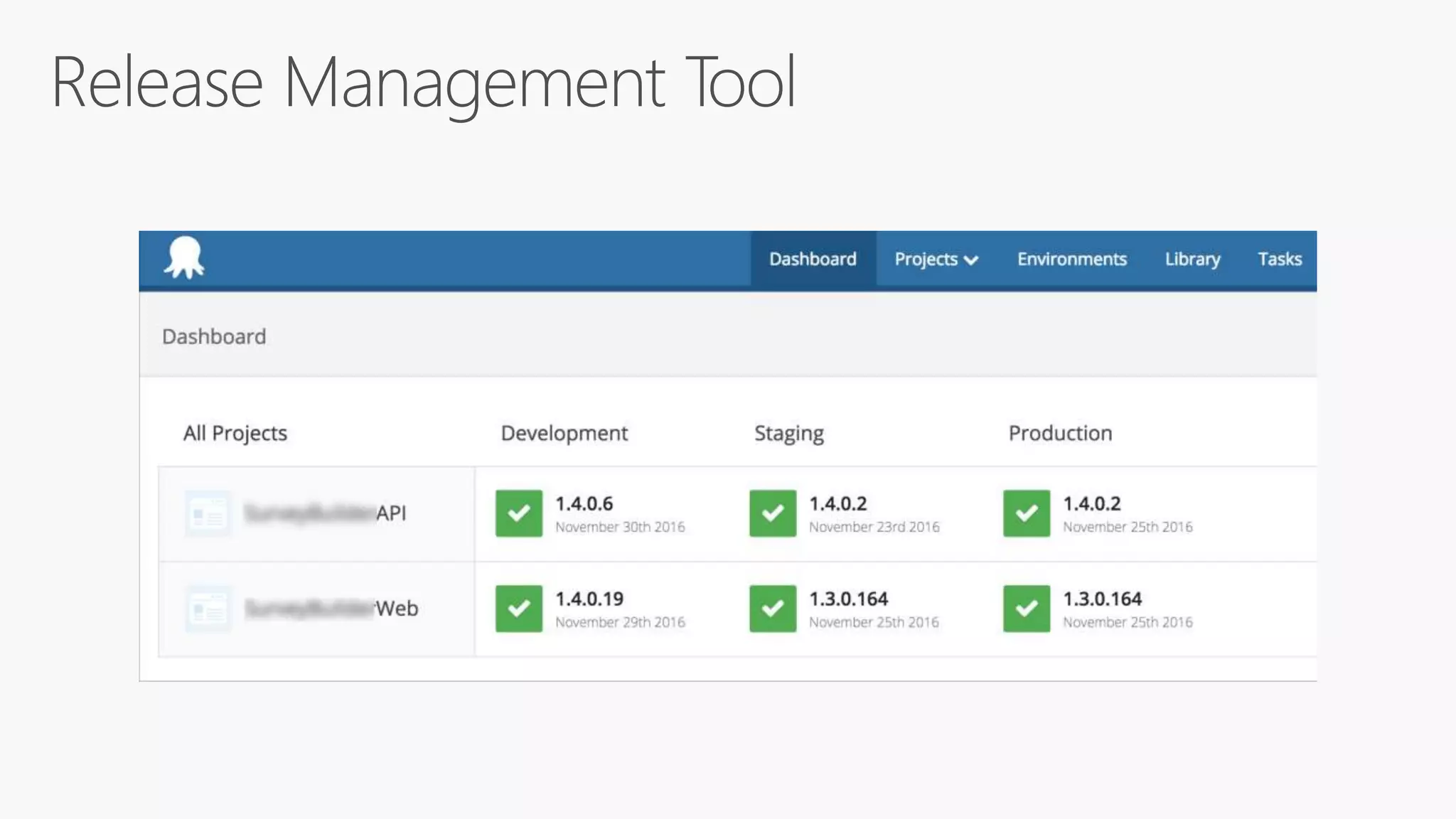Click the Production environment column header
Viewport: 1456px width, 819px height.
(1060, 433)
